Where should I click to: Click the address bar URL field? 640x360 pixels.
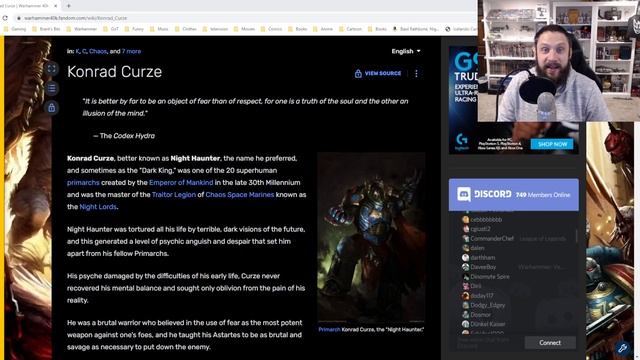245,18
